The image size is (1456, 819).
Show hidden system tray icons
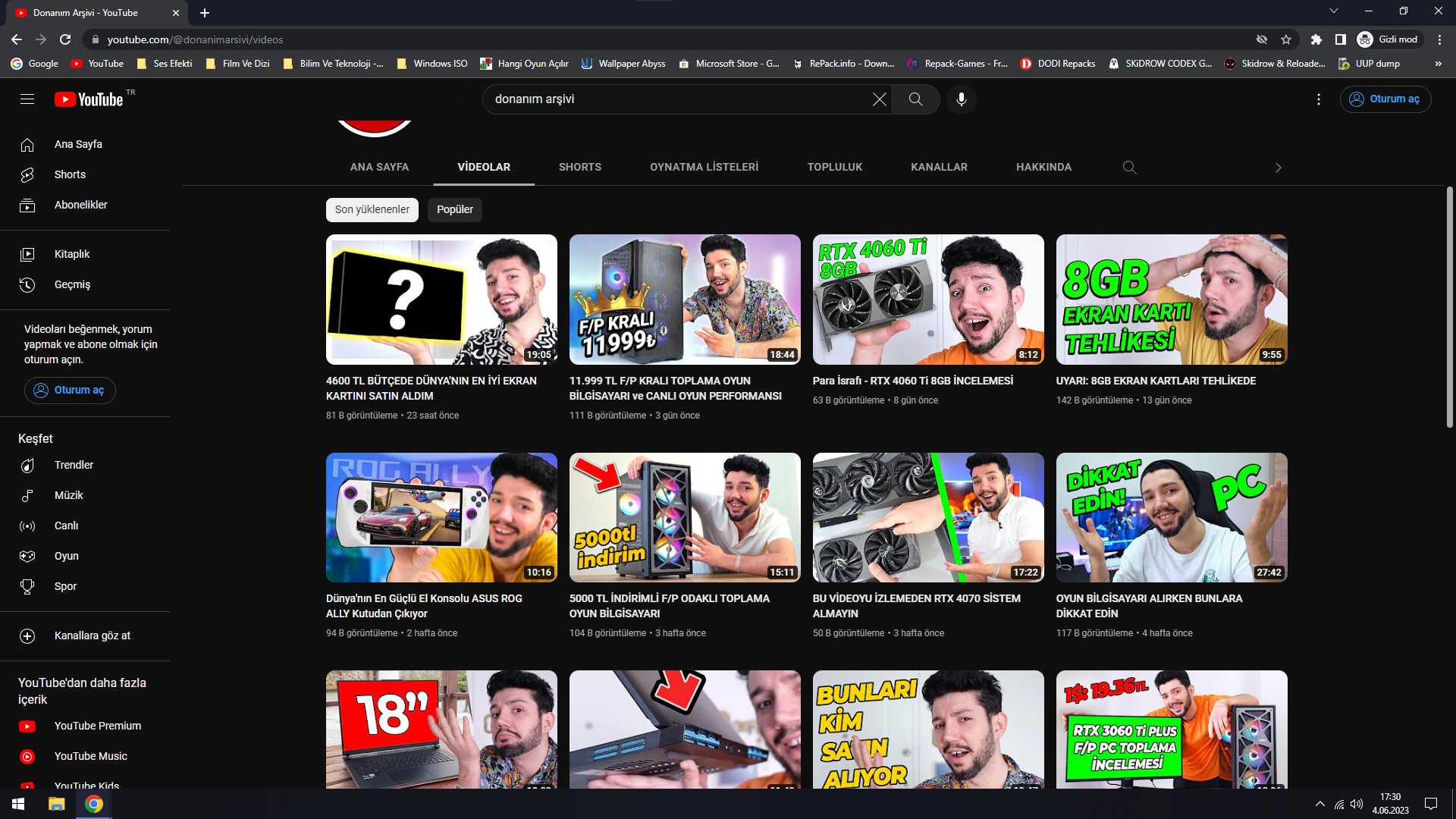1320,804
